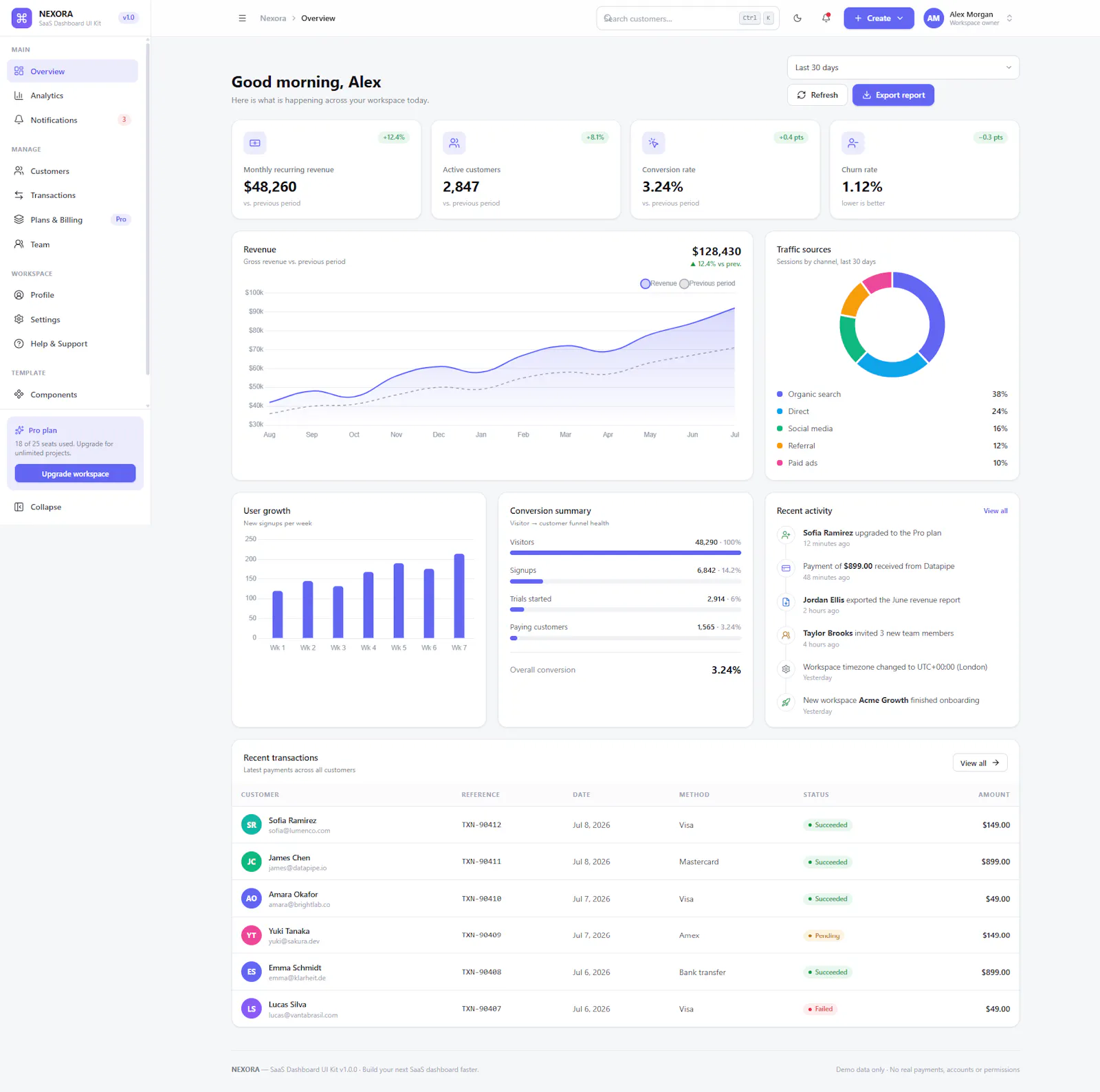1100x1092 pixels.
Task: Click the Paid ads legend color dot
Action: point(780,463)
